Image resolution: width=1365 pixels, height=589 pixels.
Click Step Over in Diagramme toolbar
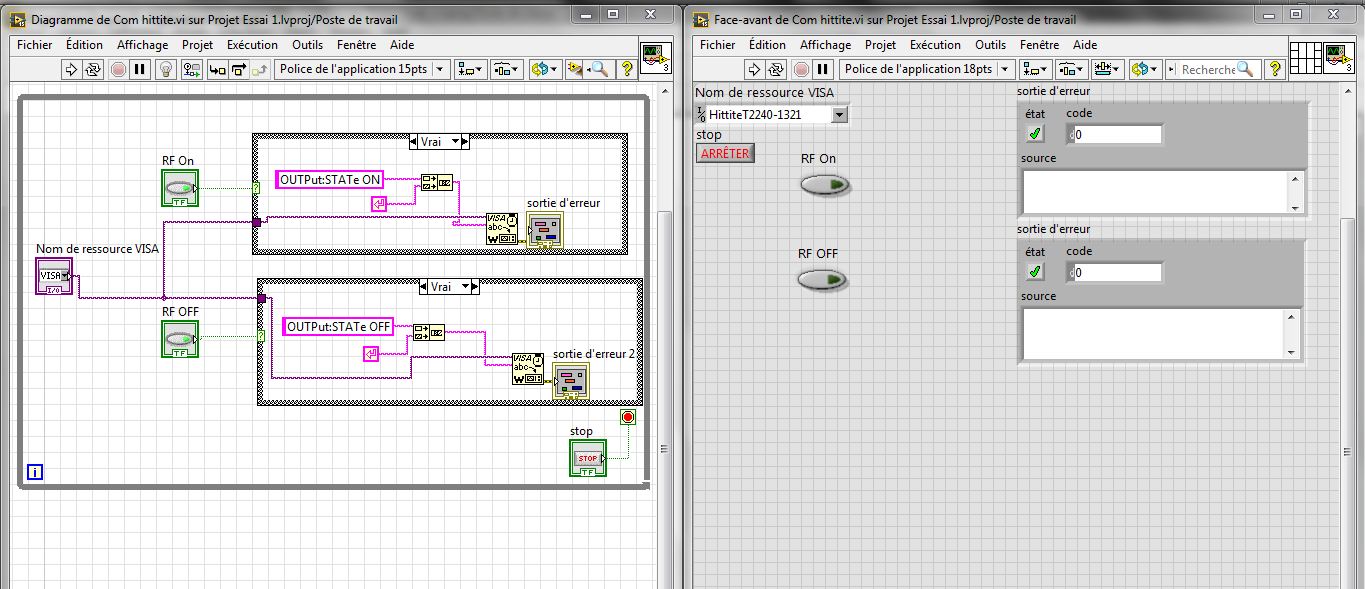point(239,69)
